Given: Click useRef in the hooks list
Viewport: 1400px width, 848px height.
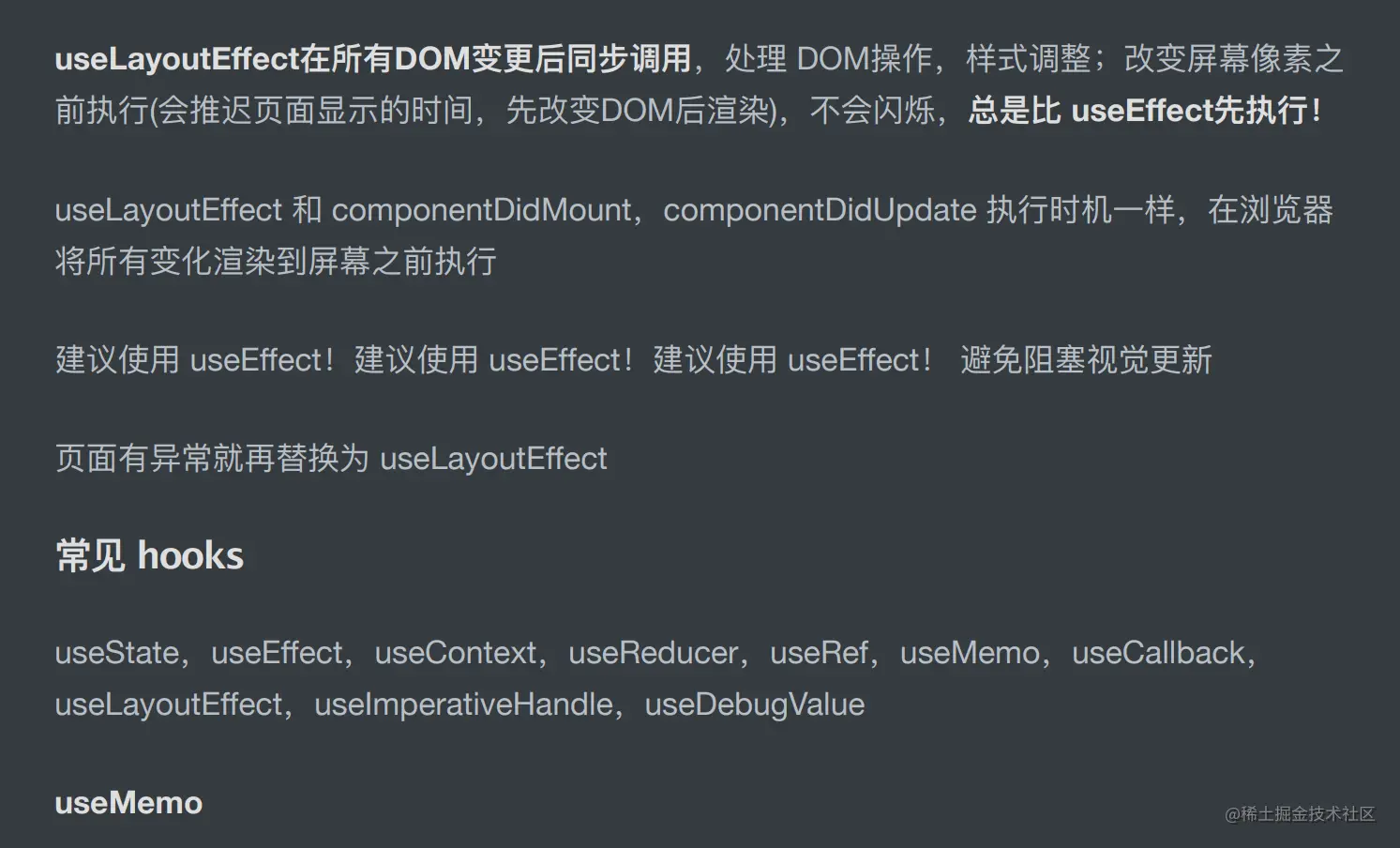Looking at the screenshot, I should click(x=819, y=653).
